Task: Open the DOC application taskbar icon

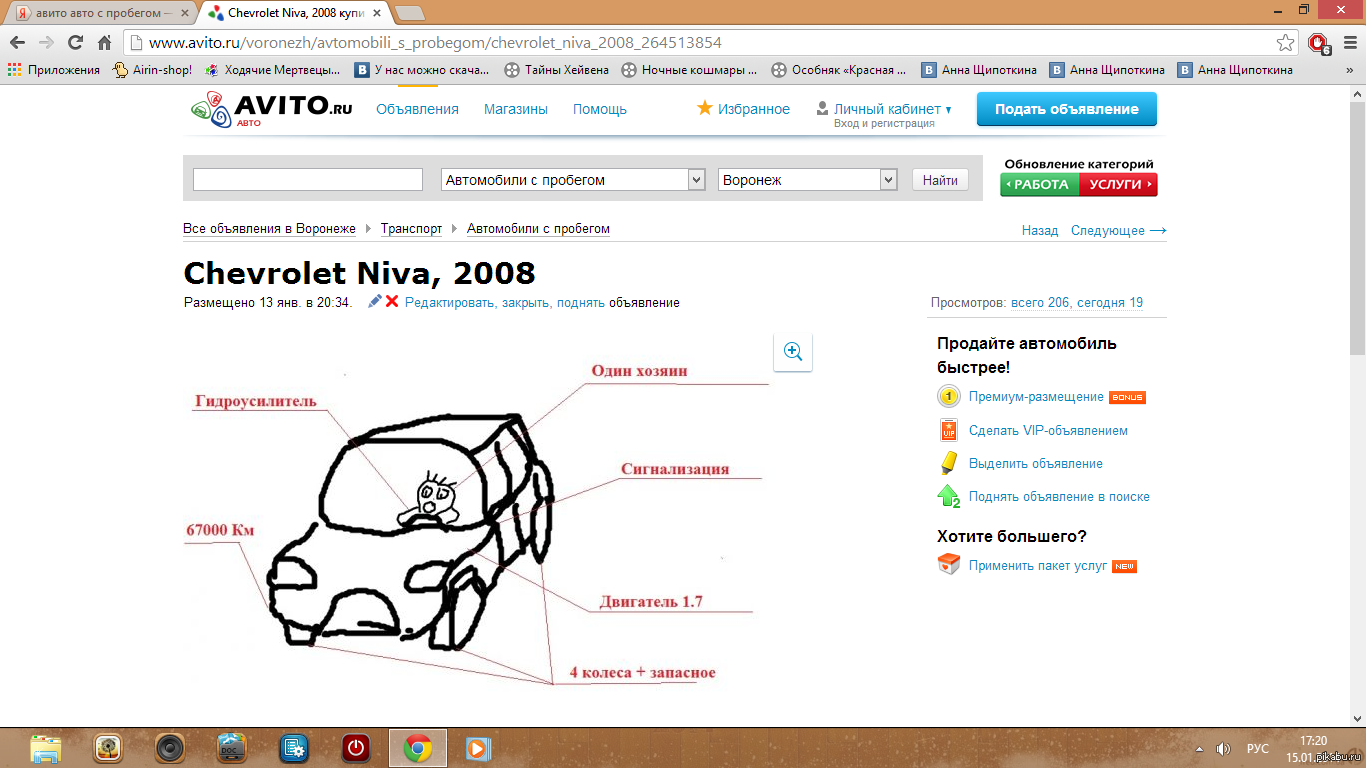Action: pyautogui.click(x=232, y=748)
